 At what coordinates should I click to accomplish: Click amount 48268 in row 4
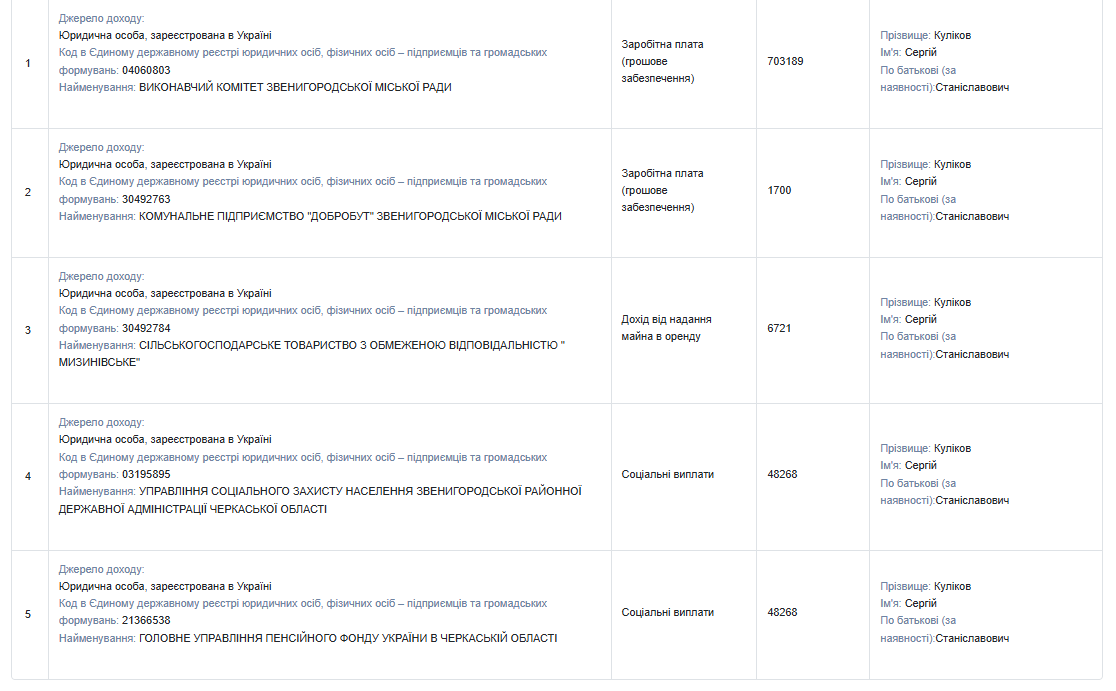[x=782, y=474]
